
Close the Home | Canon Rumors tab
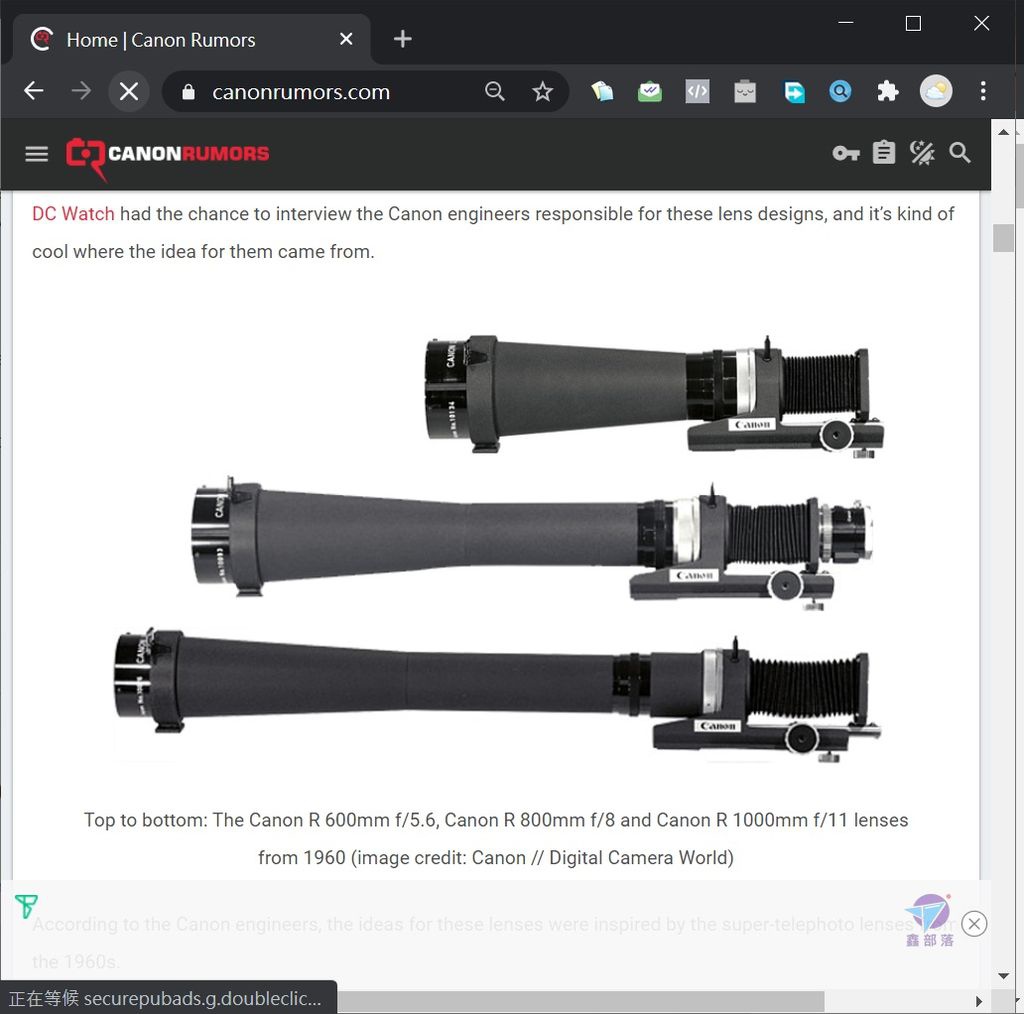pos(346,39)
